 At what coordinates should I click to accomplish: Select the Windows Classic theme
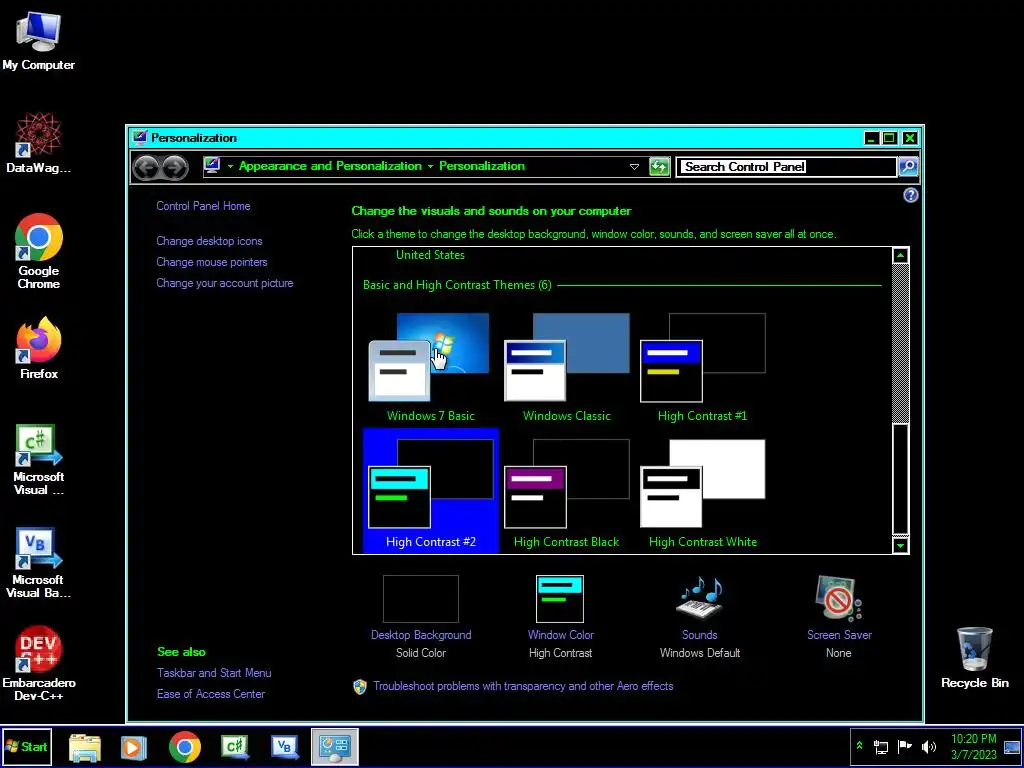(566, 366)
